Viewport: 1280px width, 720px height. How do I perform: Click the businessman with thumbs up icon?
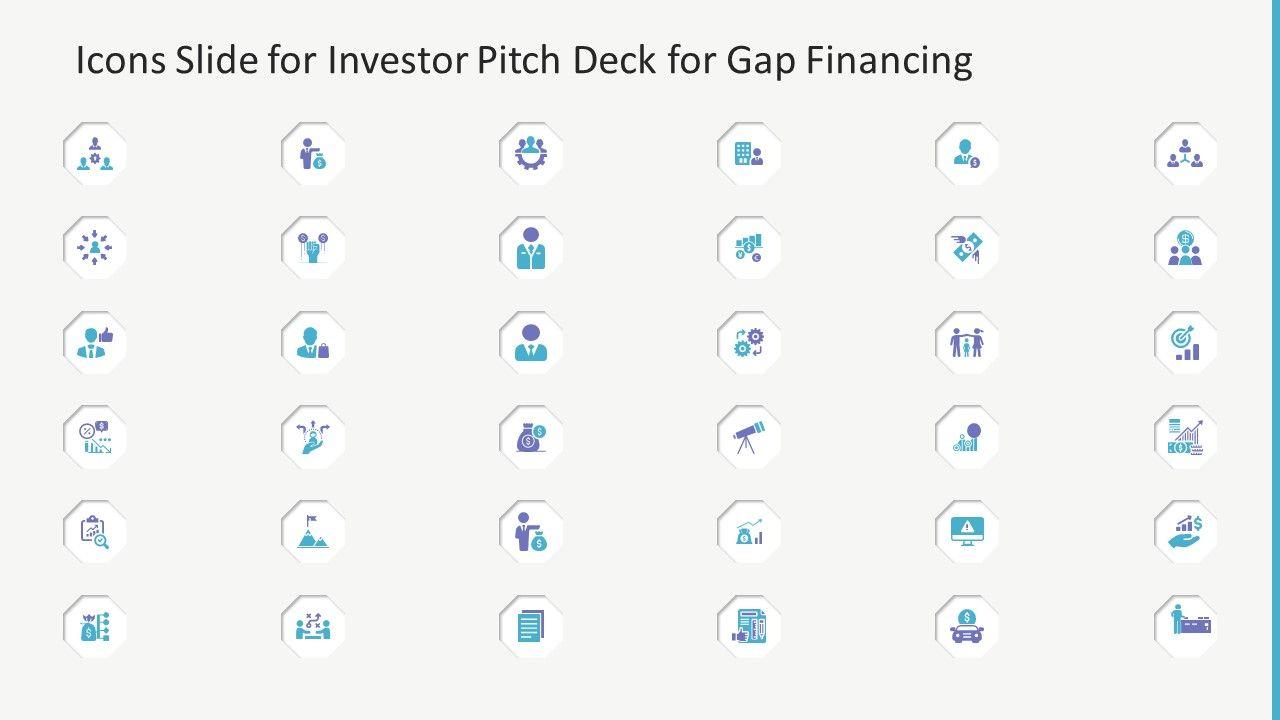[x=95, y=342]
